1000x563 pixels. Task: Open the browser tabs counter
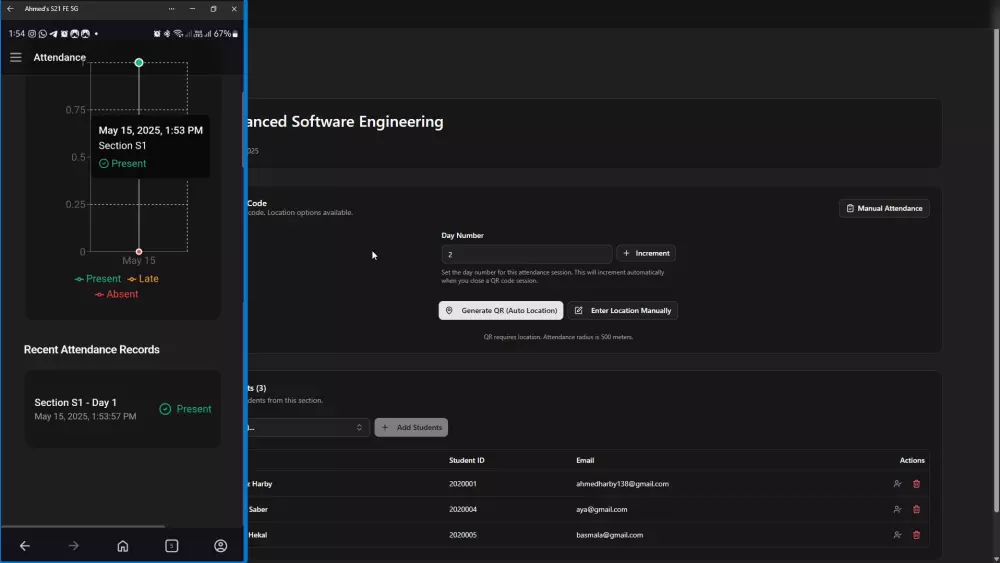pyautogui.click(x=171, y=546)
